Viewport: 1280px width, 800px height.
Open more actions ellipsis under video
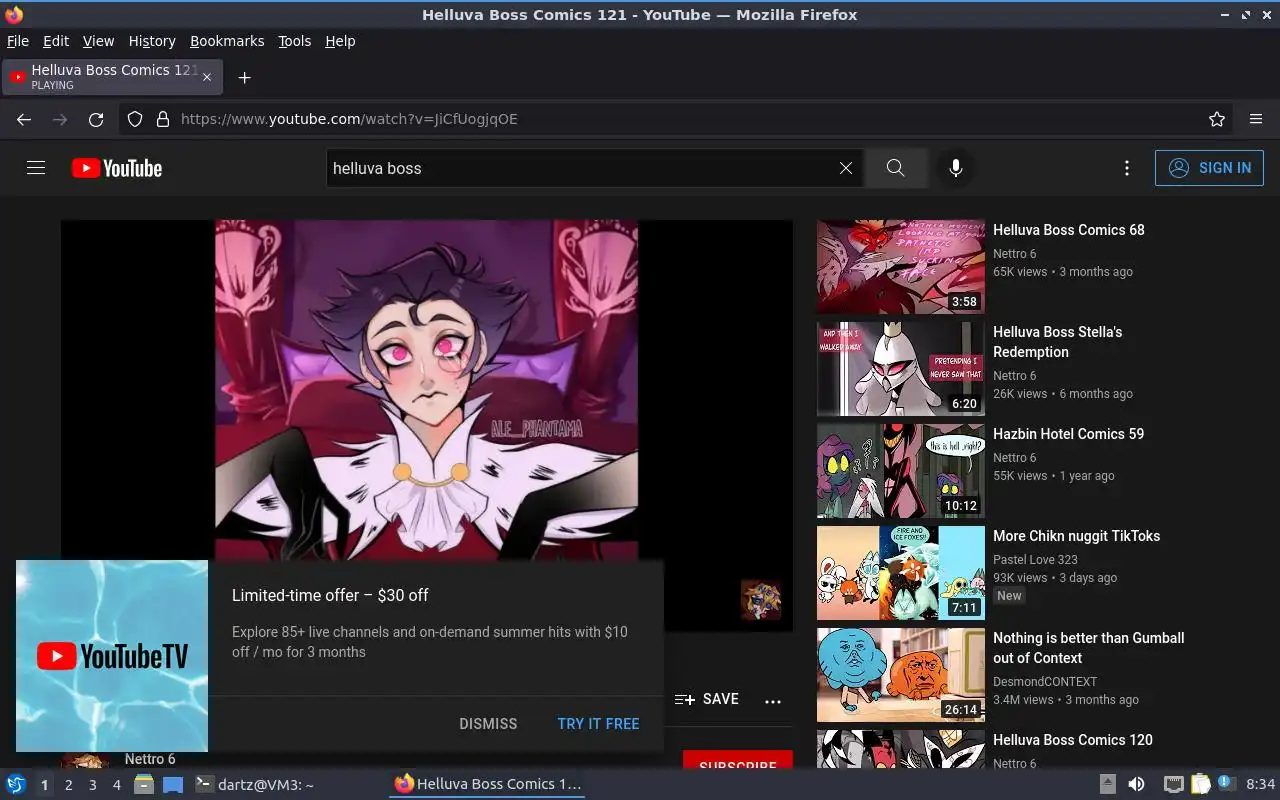773,701
